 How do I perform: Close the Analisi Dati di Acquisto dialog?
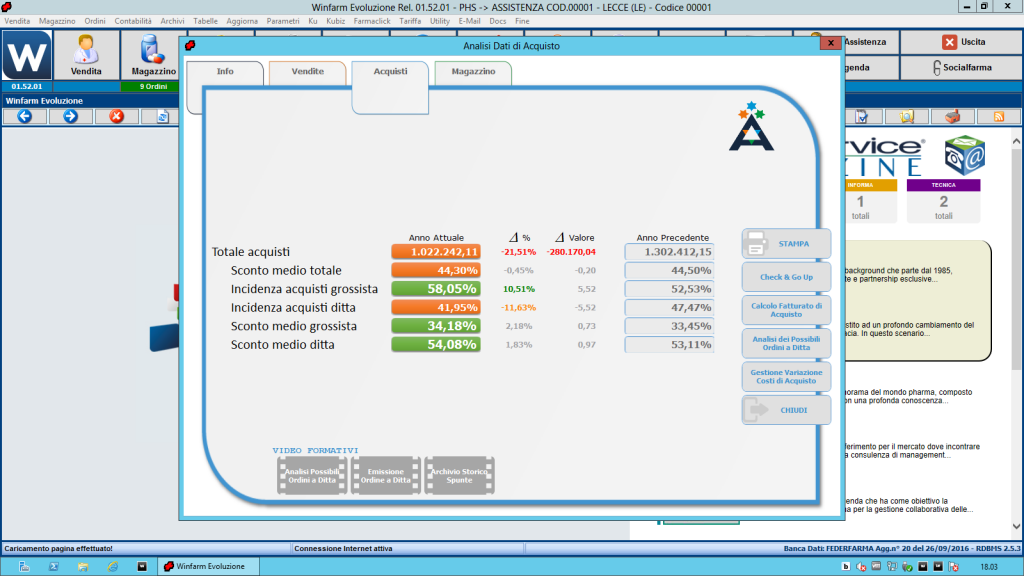(x=831, y=43)
